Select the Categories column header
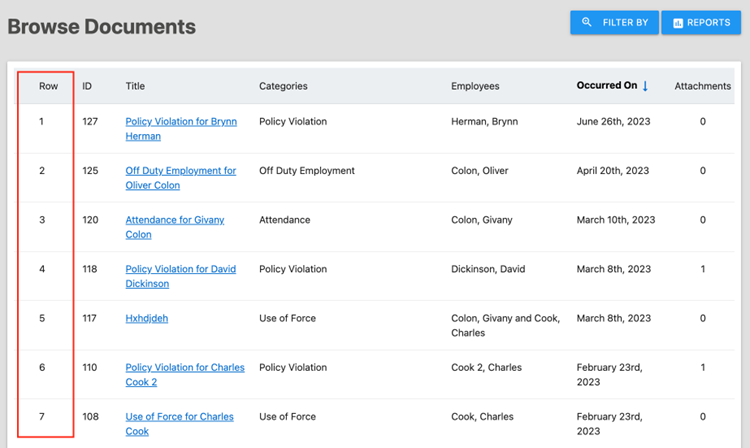The width and height of the screenshot is (750, 448). pyautogui.click(x=283, y=86)
